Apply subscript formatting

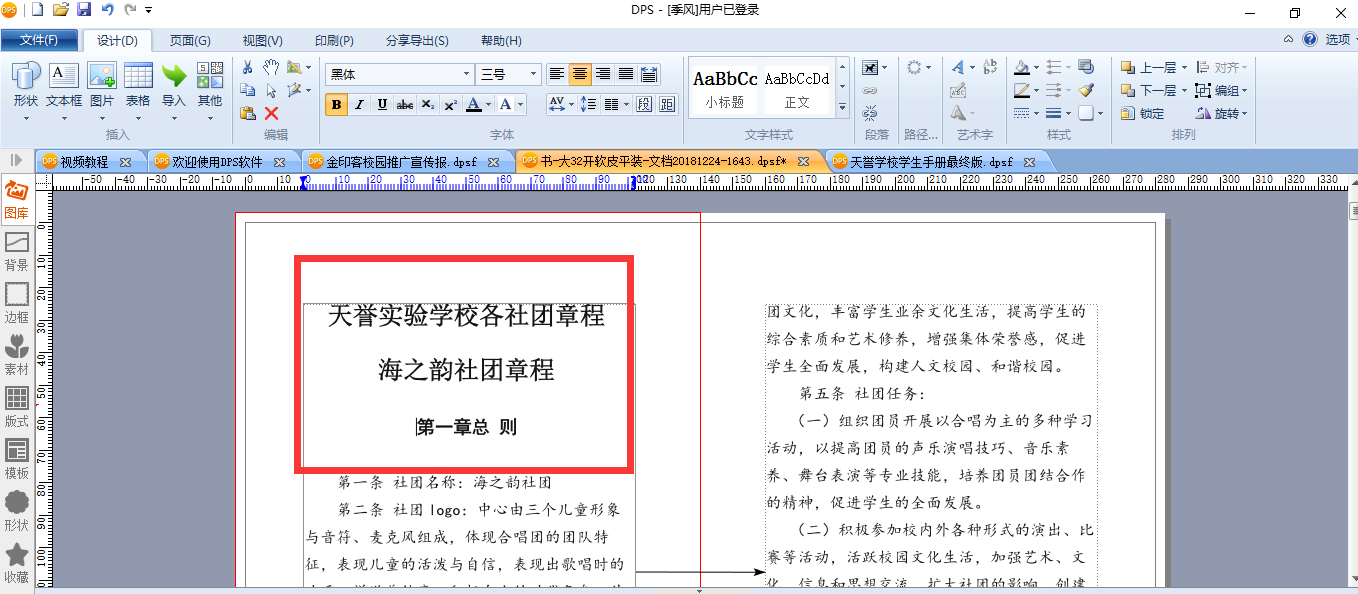pyautogui.click(x=427, y=104)
